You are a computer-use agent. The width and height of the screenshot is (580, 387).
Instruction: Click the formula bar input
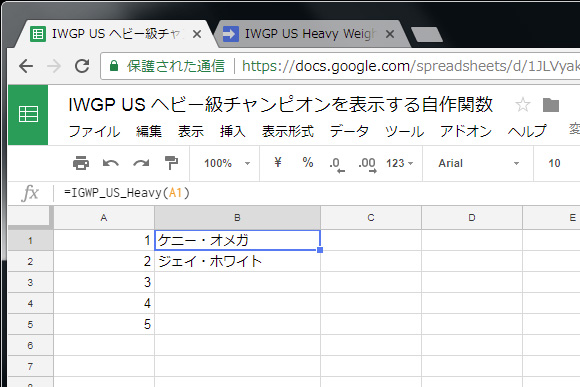[x=318, y=193]
